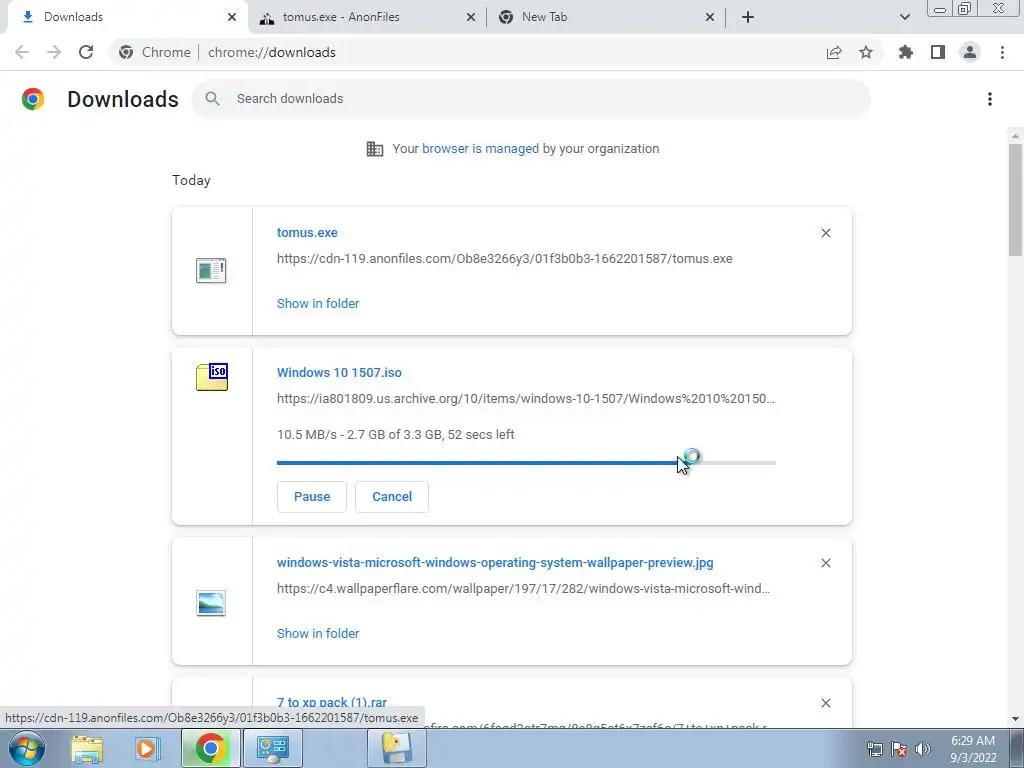Click the network tray icon
Screen dimensions: 1024x768
[x=875, y=749]
